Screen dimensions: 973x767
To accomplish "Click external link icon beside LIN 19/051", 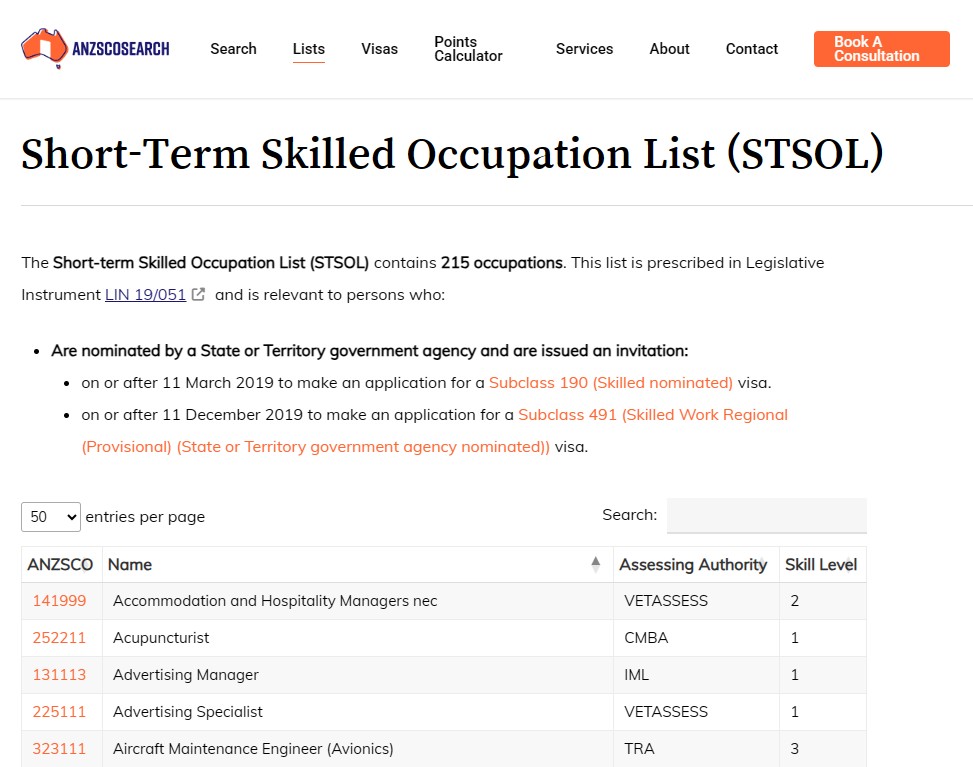I will (199, 295).
